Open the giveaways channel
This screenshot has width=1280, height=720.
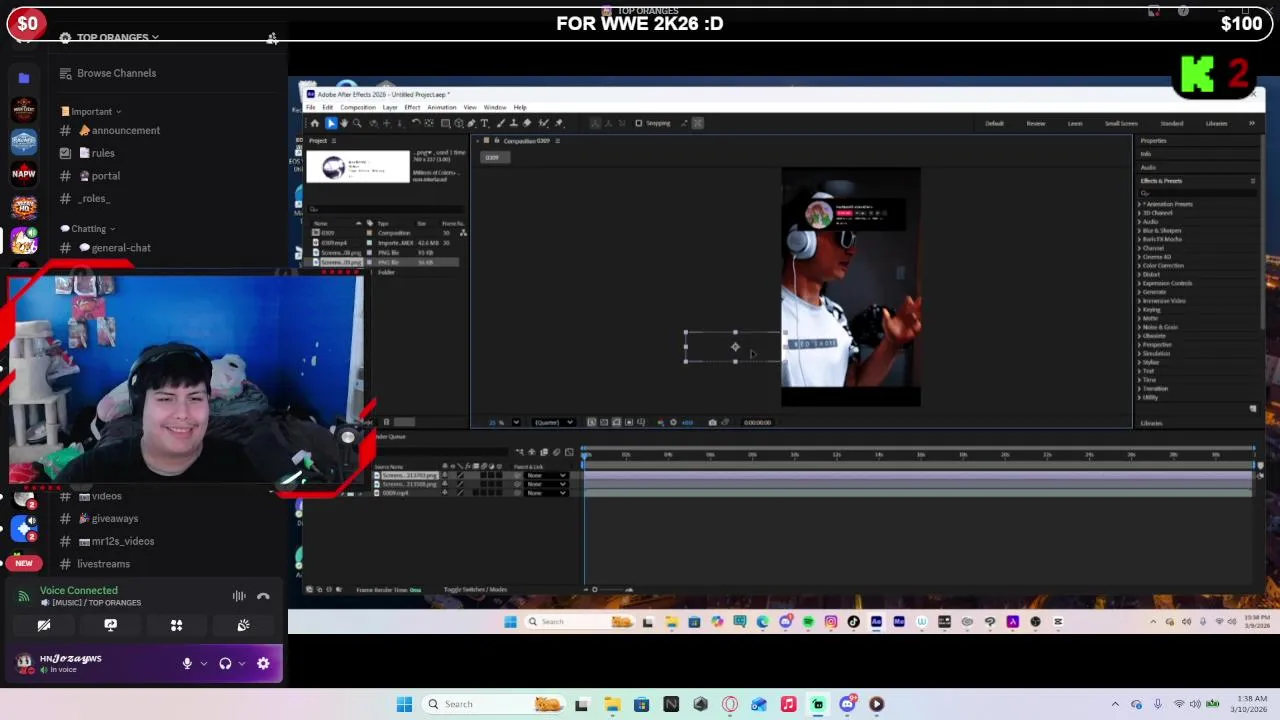pos(115,519)
